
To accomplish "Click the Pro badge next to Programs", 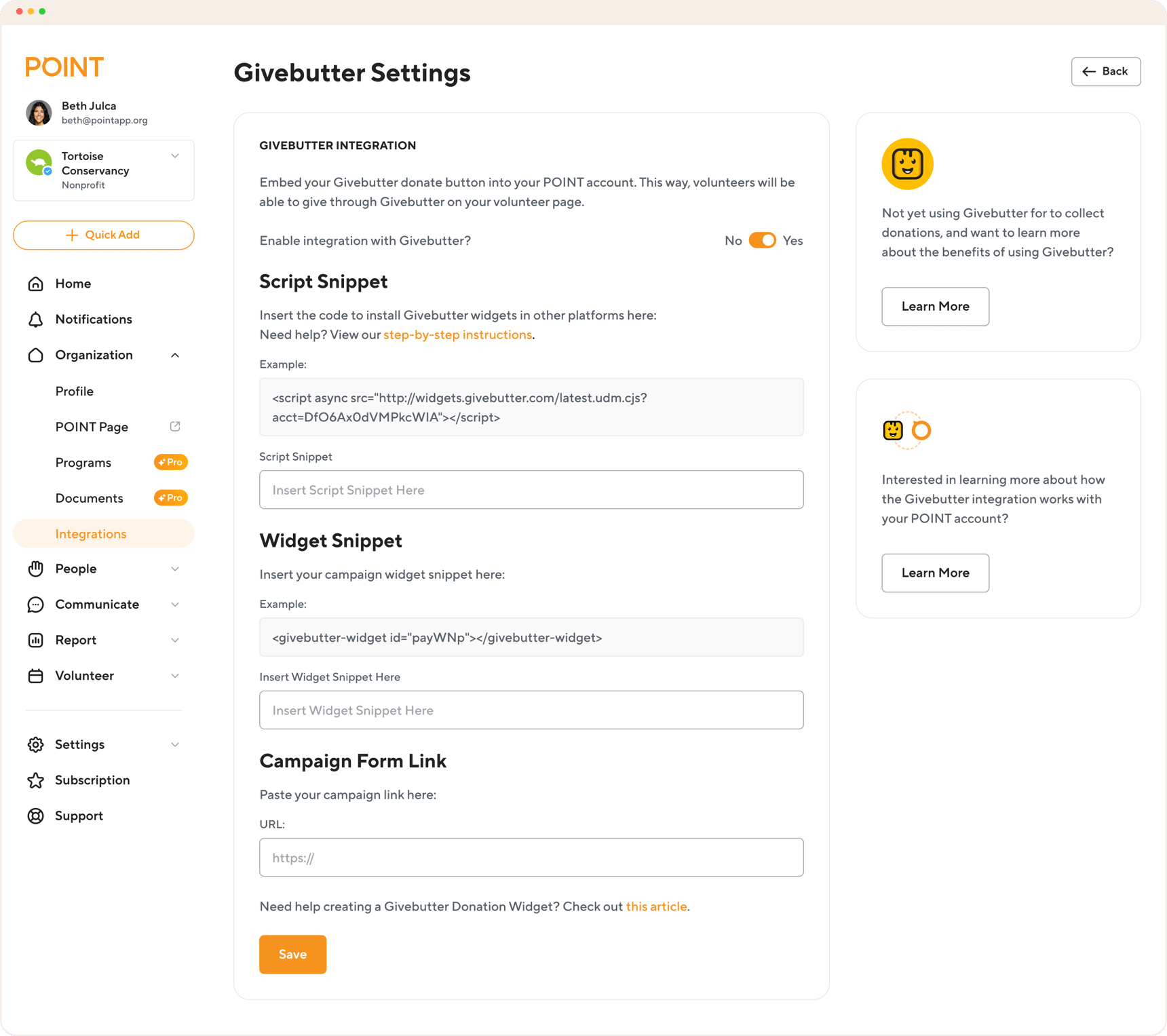I will [170, 462].
